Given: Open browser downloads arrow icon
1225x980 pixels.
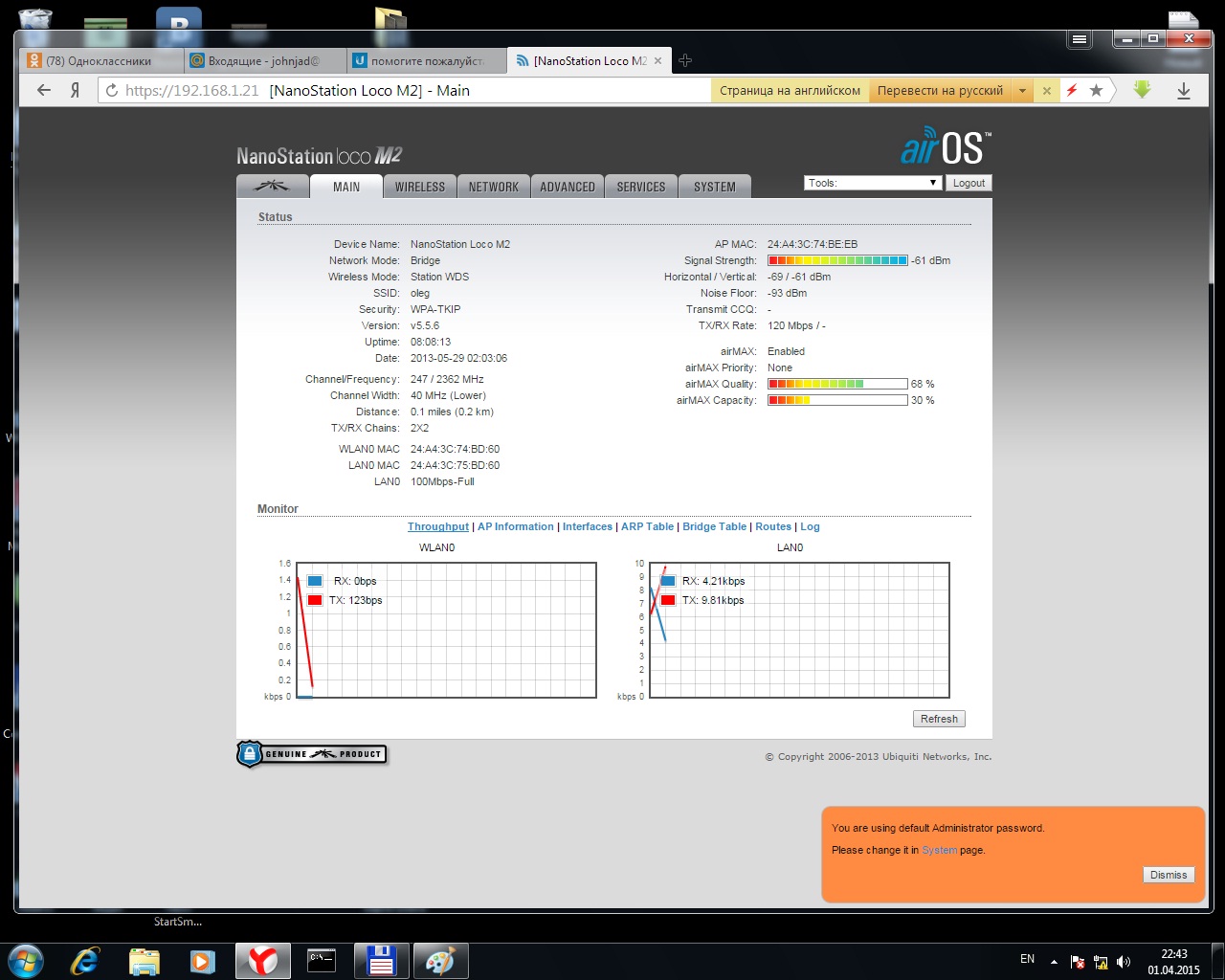Looking at the screenshot, I should [1184, 90].
